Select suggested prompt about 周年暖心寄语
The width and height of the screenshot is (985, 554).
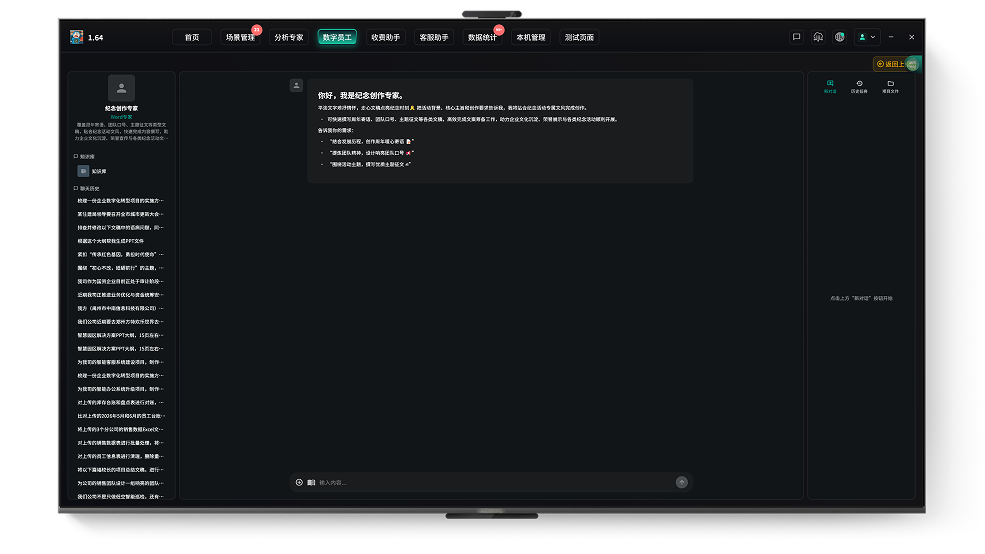point(371,142)
